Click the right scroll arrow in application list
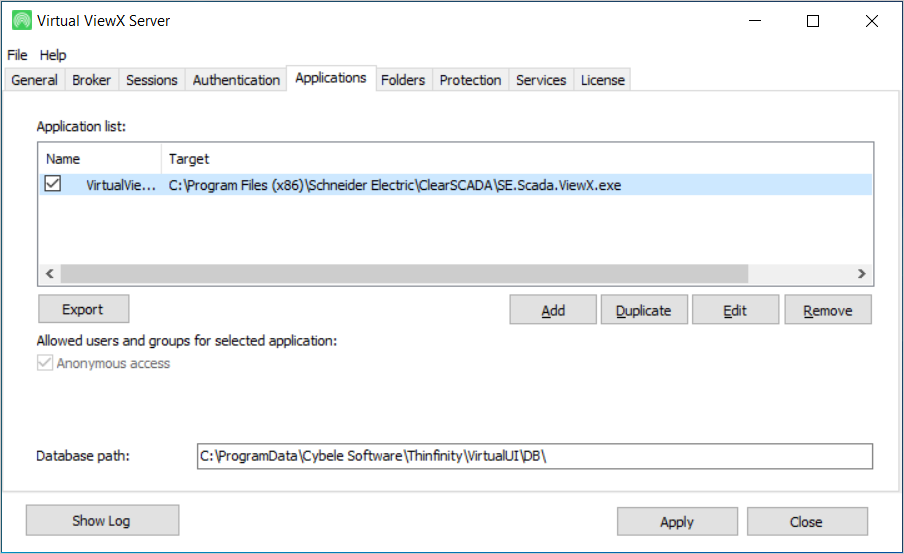The width and height of the screenshot is (904, 554). [x=862, y=274]
